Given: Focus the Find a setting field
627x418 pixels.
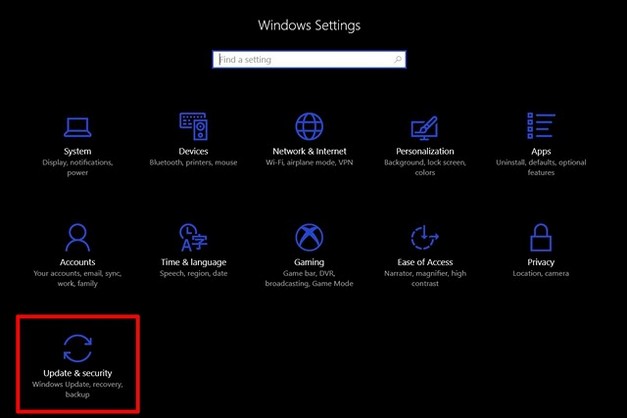Looking at the screenshot, I should [x=309, y=60].
